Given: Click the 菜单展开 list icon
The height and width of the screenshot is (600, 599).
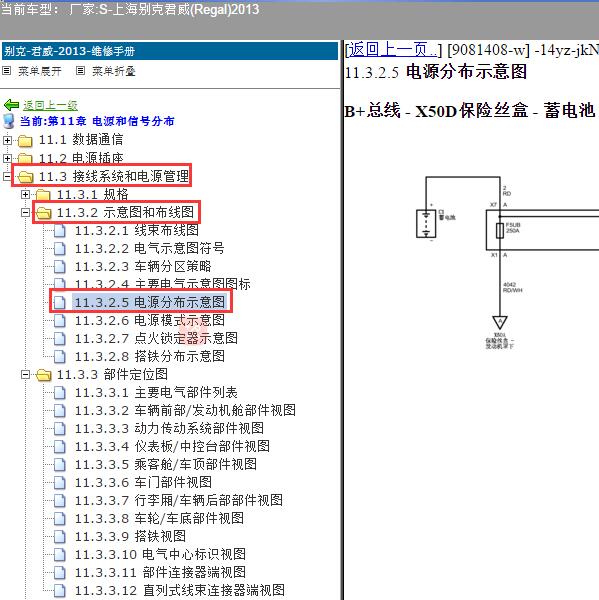Looking at the screenshot, I should 7,70.
